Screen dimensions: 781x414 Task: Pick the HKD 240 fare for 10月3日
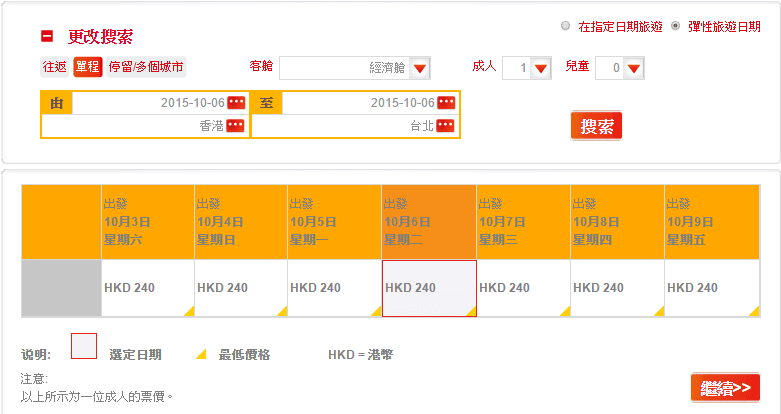click(x=147, y=288)
